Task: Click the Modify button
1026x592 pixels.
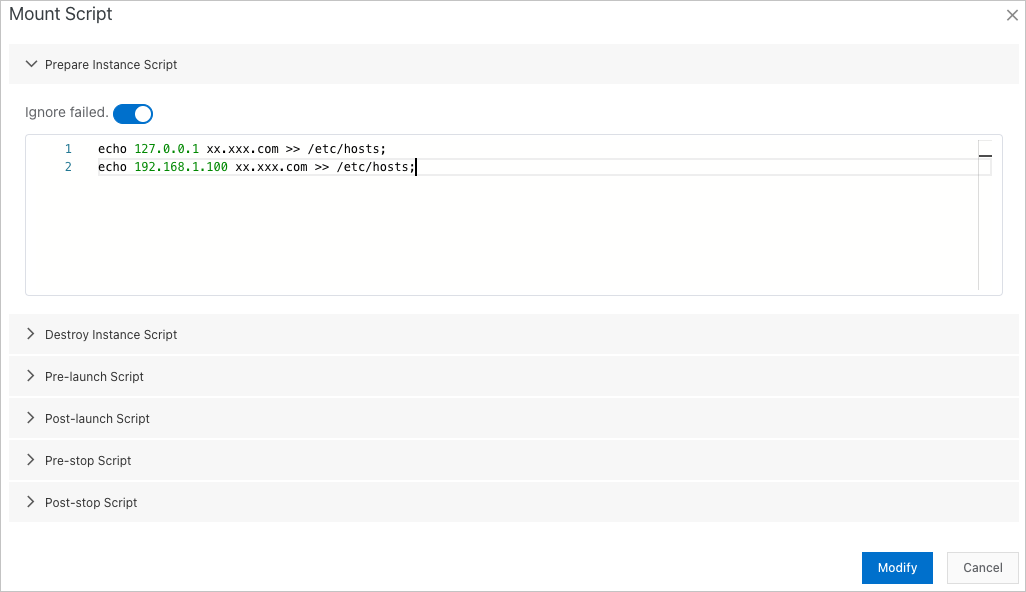Action: [x=897, y=567]
